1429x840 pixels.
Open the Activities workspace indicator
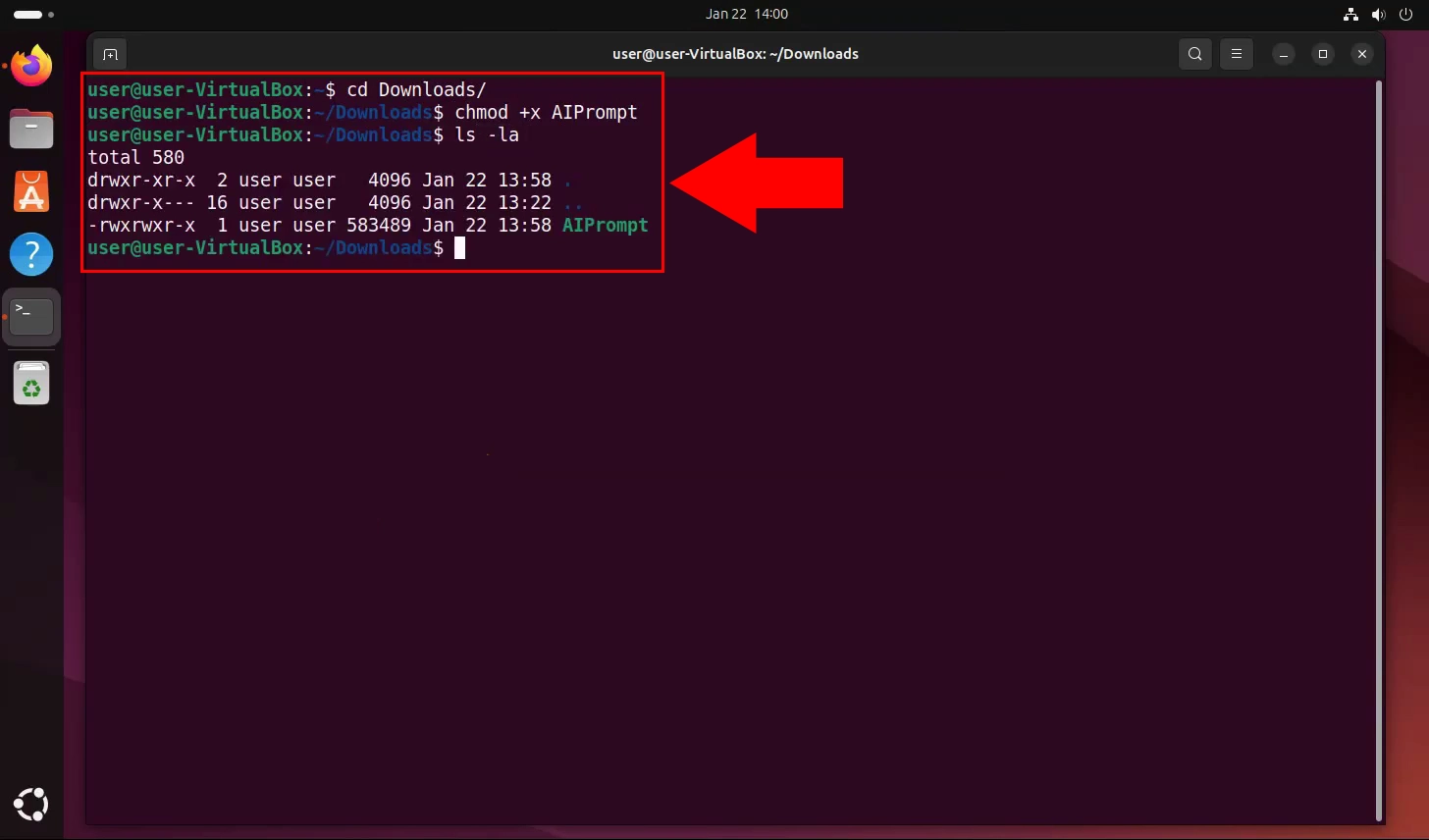pyautogui.click(x=33, y=15)
